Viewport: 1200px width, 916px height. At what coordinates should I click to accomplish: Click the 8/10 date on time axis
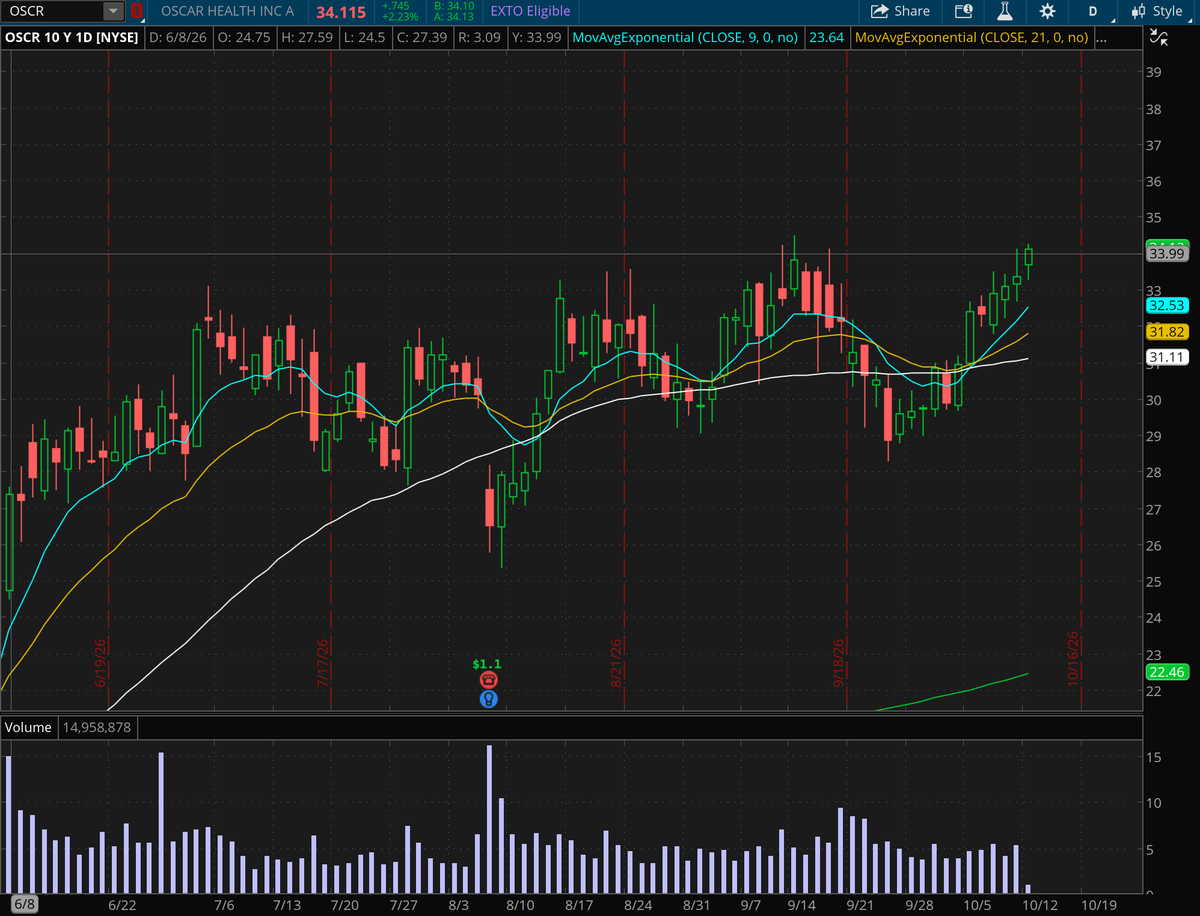click(x=520, y=905)
